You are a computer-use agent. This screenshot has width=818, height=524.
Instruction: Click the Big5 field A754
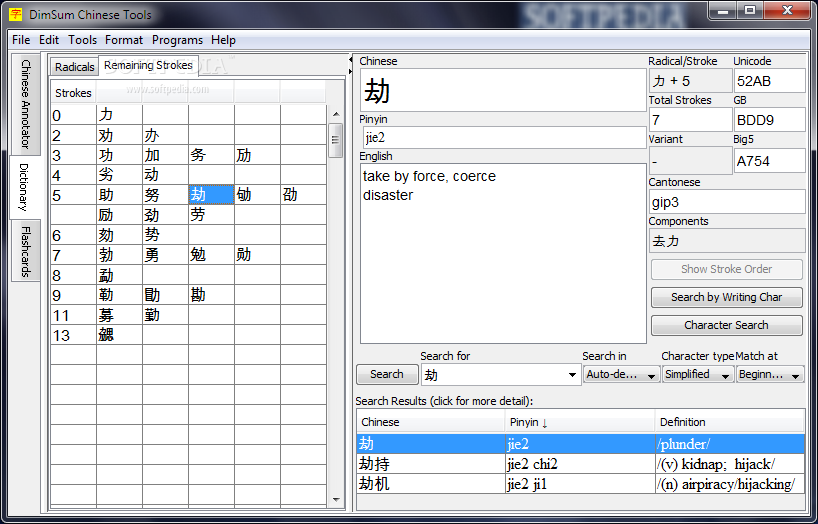click(x=769, y=161)
